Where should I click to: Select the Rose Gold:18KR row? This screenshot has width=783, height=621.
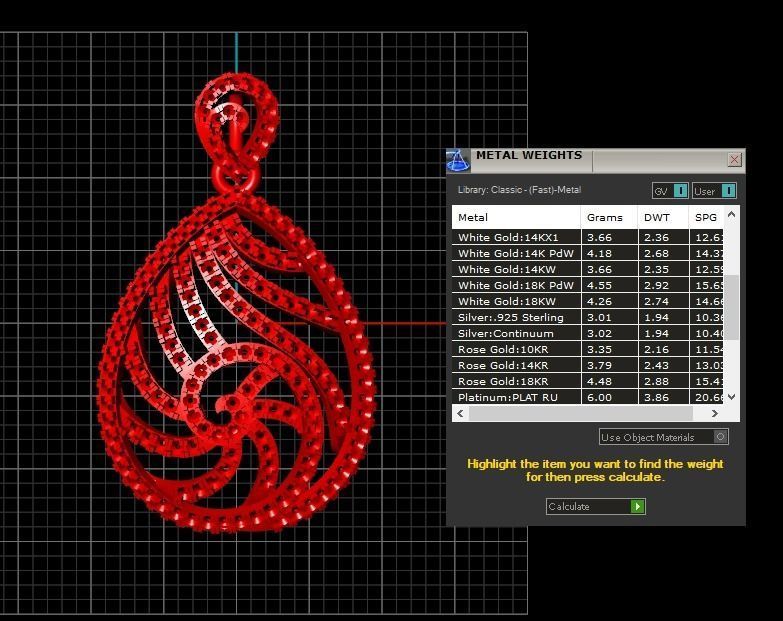[588, 381]
